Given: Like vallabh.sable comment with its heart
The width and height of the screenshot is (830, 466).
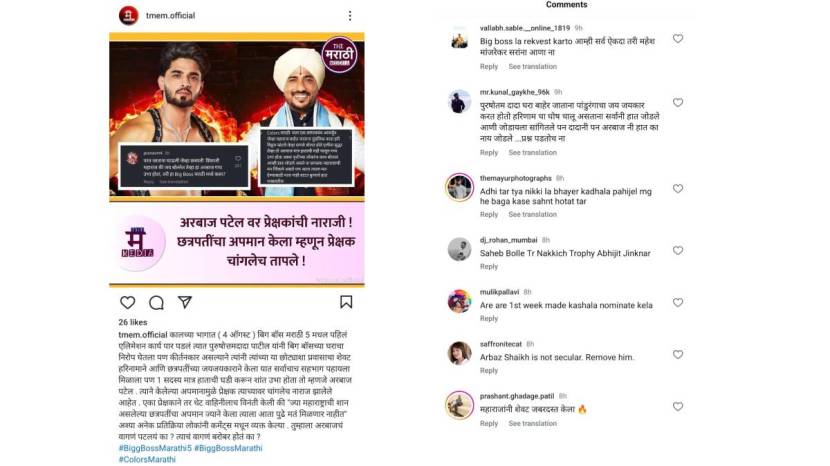Looking at the screenshot, I should 678,39.
